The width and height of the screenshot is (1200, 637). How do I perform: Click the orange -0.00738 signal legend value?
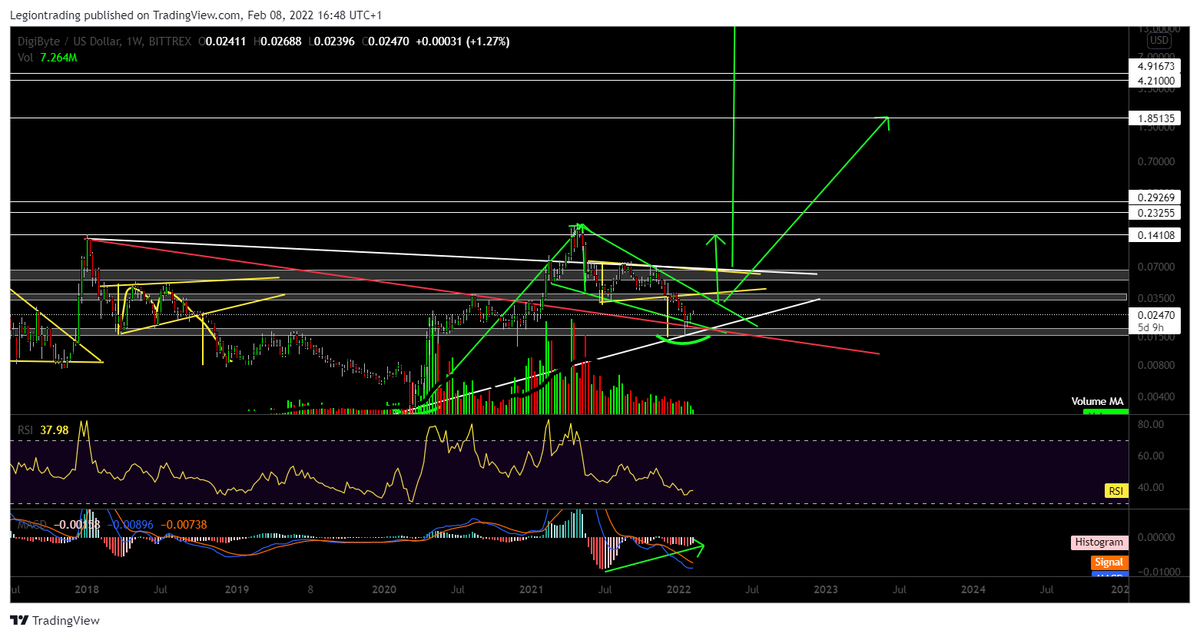tap(183, 524)
